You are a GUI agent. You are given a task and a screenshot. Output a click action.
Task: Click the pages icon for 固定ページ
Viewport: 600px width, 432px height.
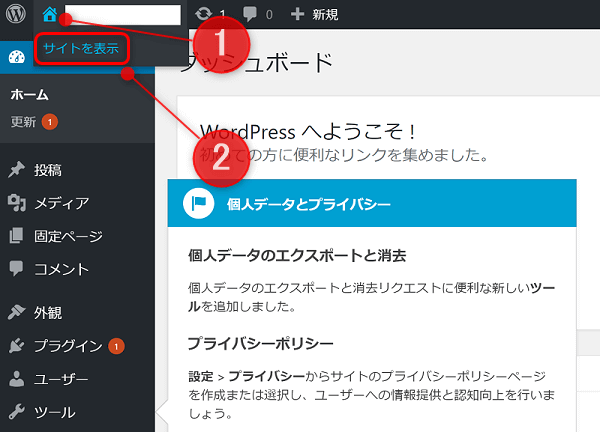point(16,236)
